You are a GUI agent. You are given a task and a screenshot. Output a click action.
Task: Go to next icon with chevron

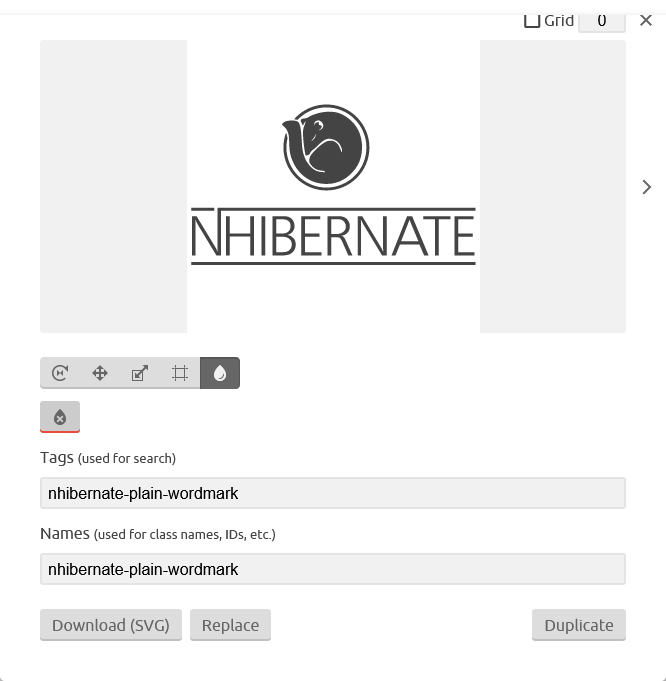pyautogui.click(x=646, y=187)
